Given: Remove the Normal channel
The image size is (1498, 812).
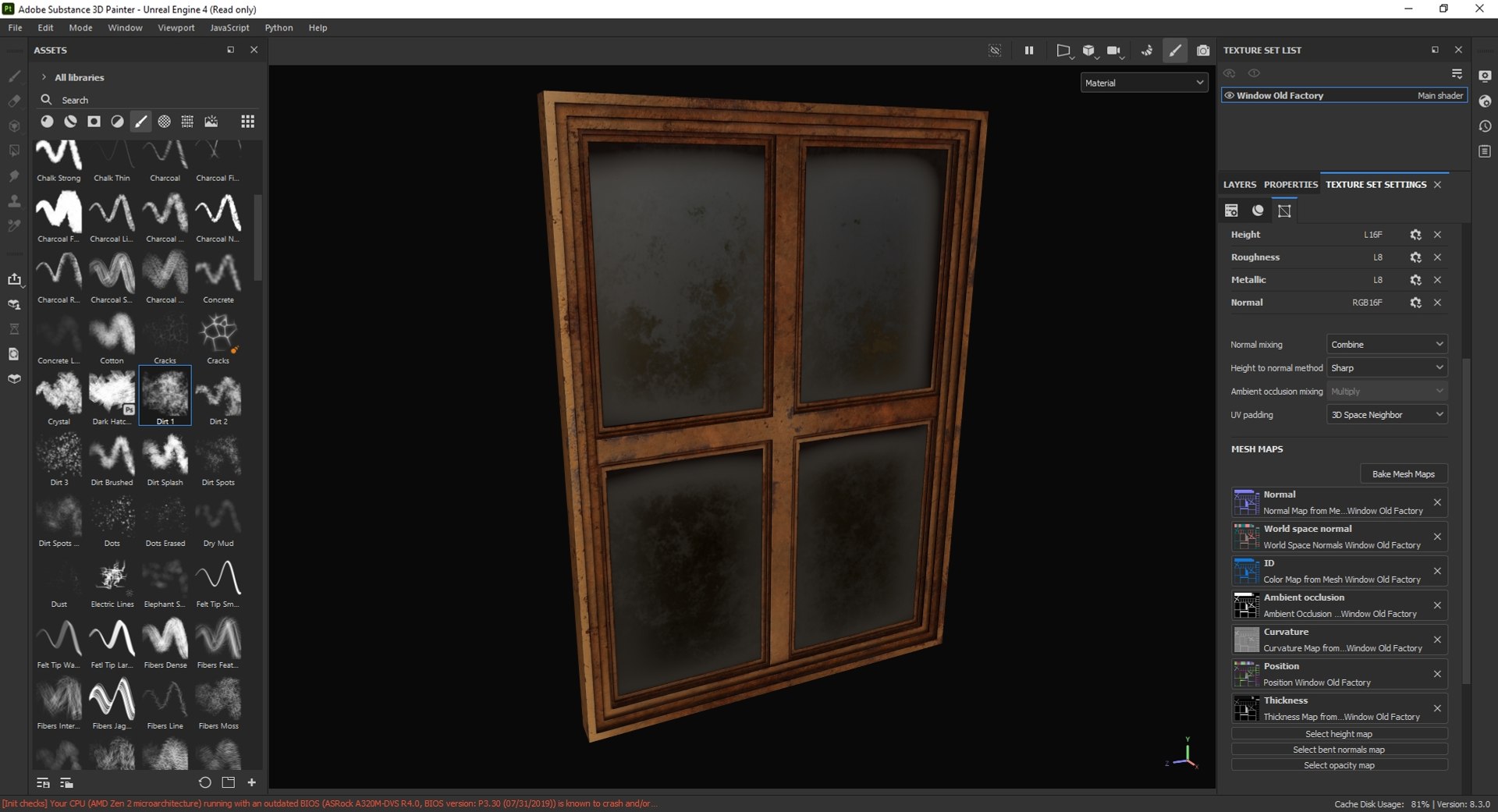Looking at the screenshot, I should coord(1437,303).
